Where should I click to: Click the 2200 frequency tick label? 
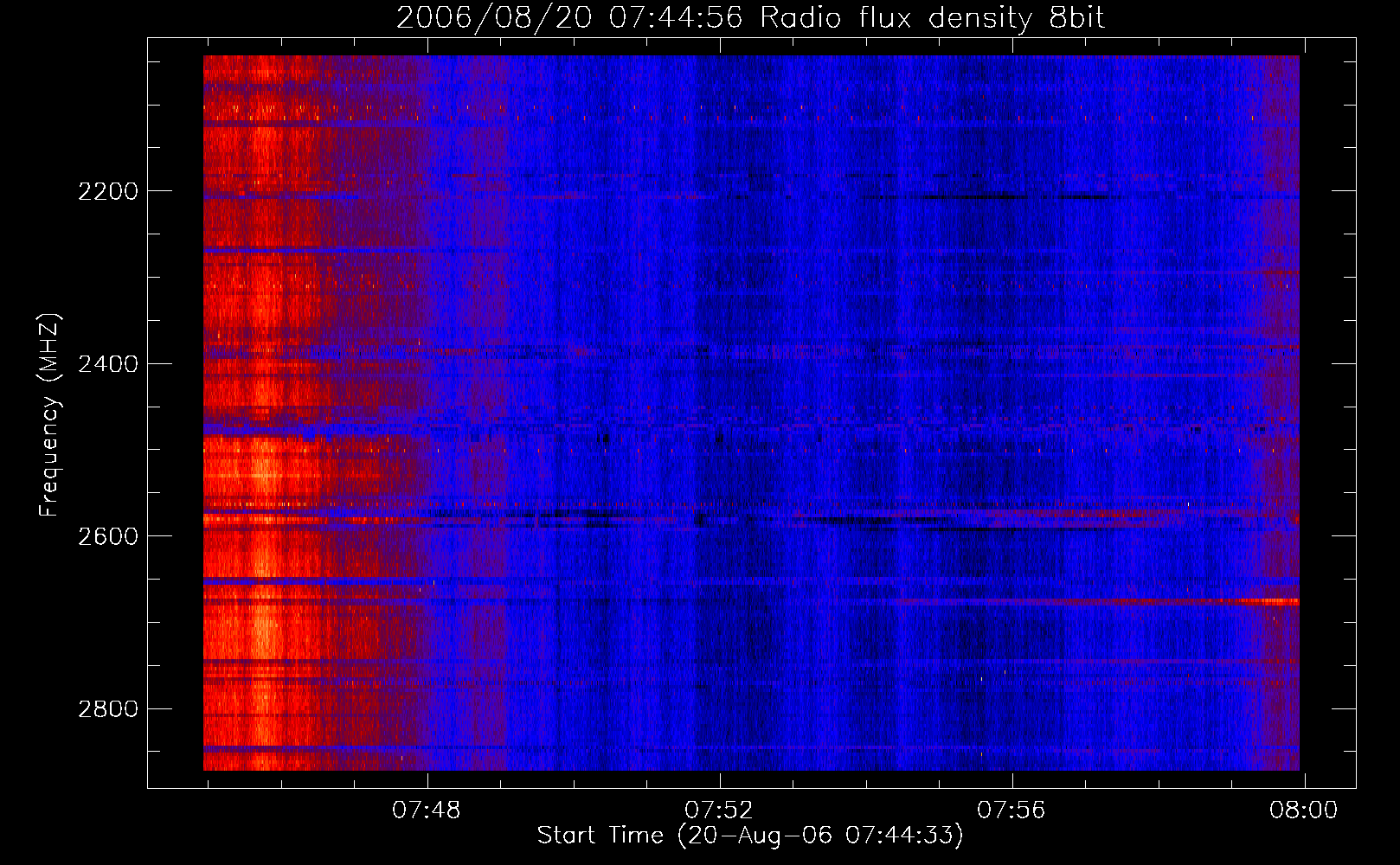point(108,191)
